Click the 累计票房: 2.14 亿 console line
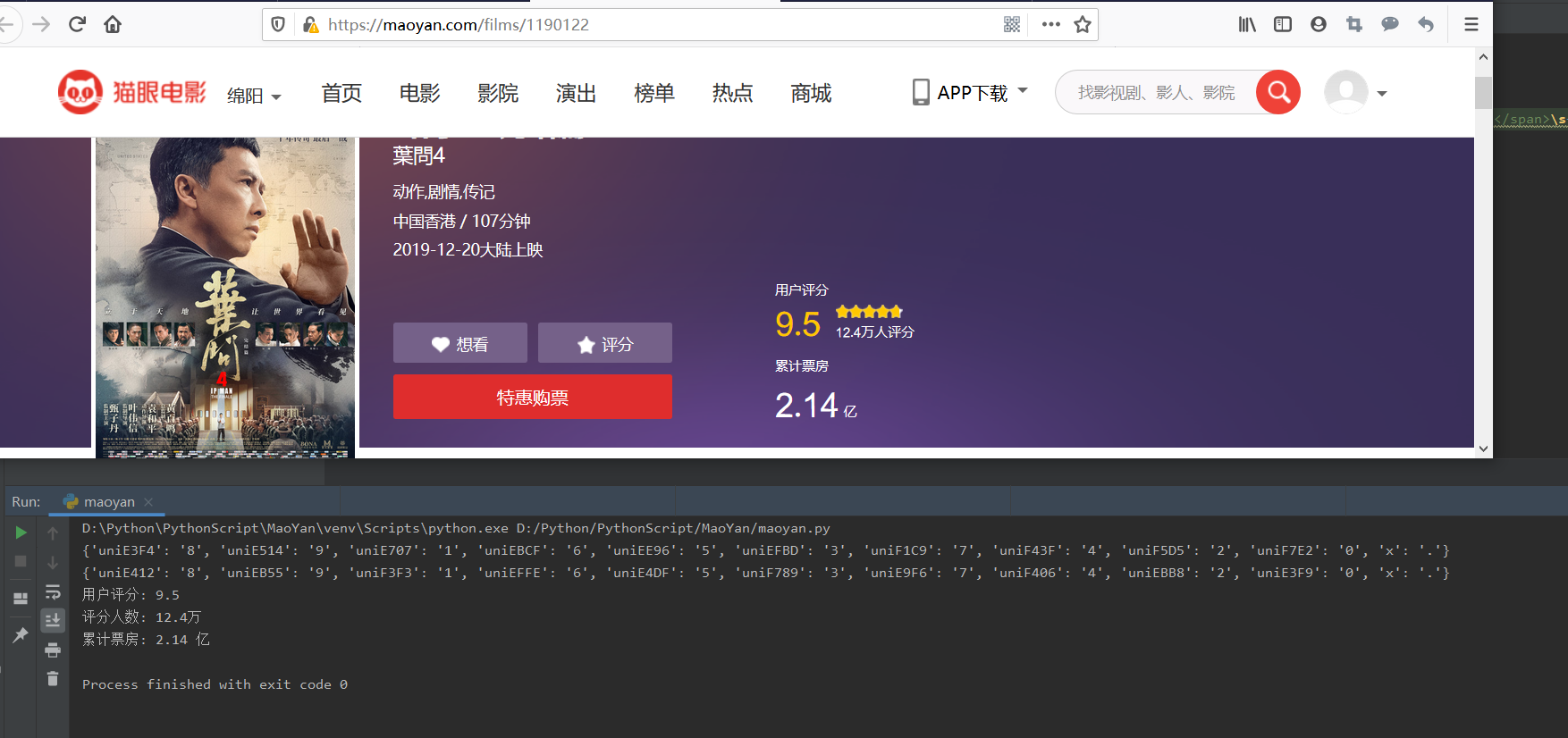Image resolution: width=1568 pixels, height=738 pixels. [x=146, y=640]
